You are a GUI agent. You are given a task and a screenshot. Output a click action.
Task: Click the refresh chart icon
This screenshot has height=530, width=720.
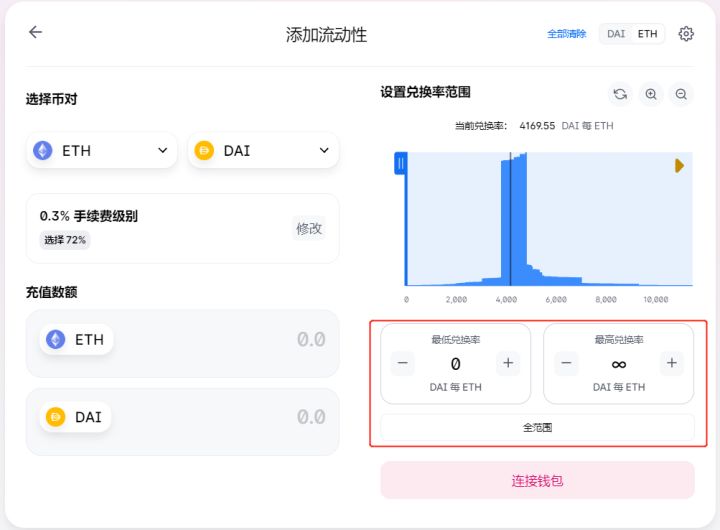tap(620, 94)
